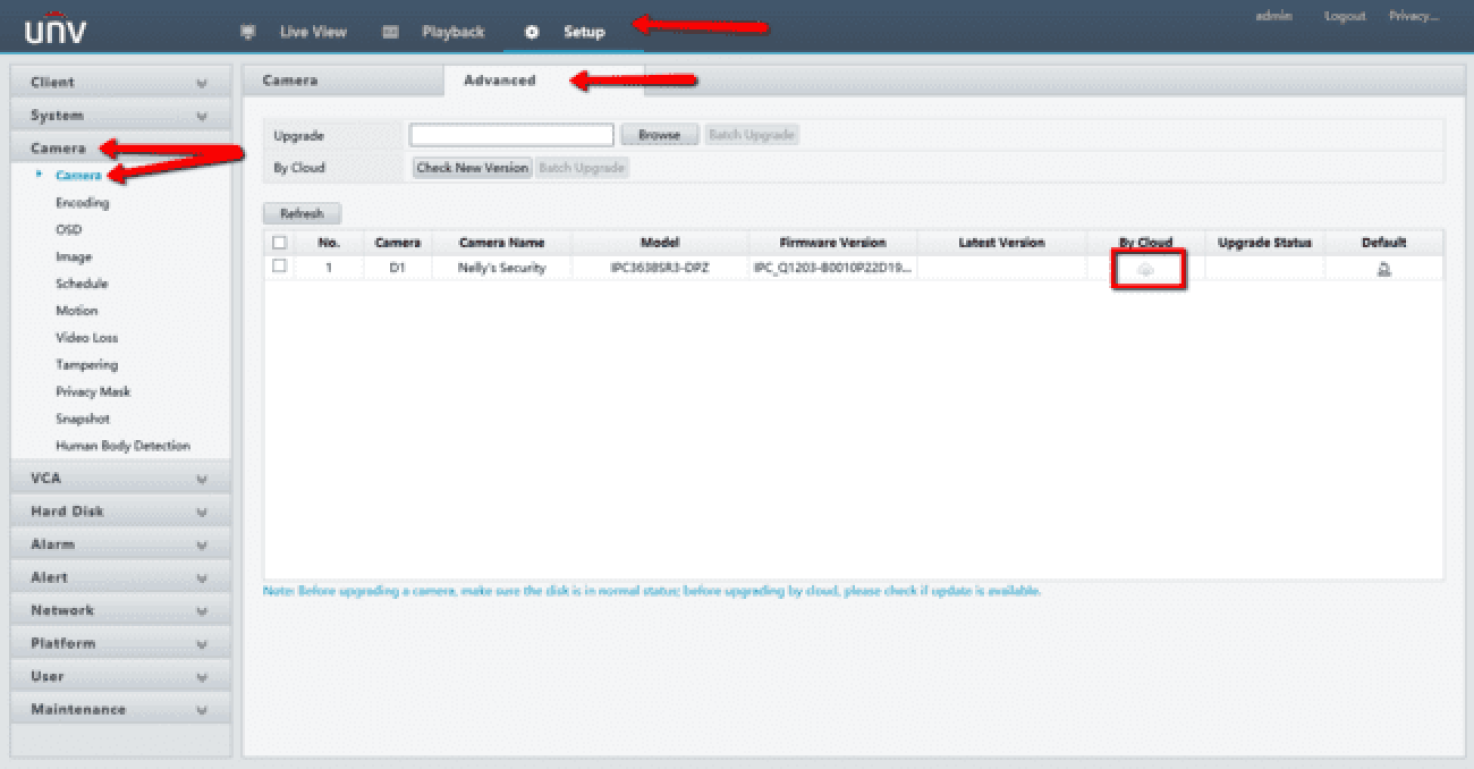Image resolution: width=1474 pixels, height=769 pixels.
Task: Tick the select-all checkbox in table header
Action: tap(280, 243)
